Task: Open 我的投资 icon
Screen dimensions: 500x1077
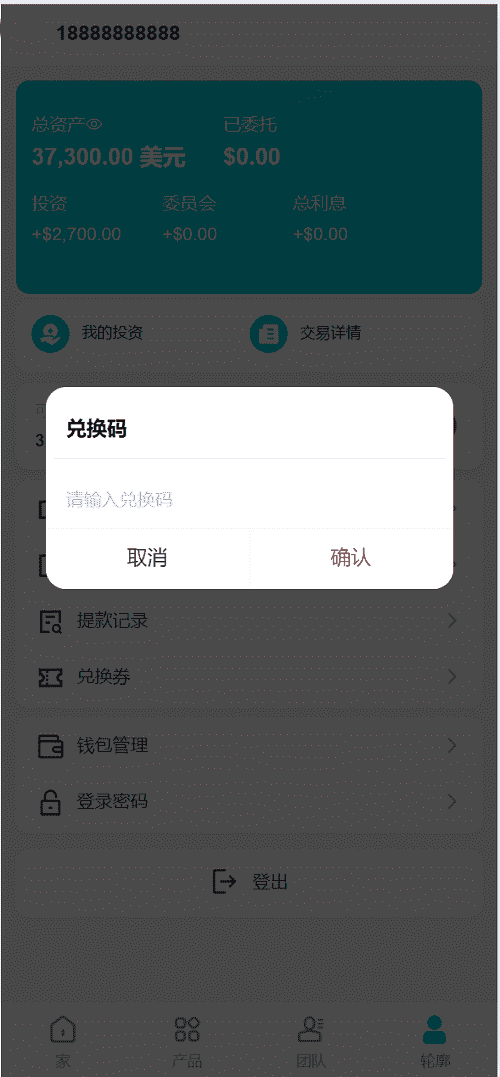Action: click(x=51, y=334)
